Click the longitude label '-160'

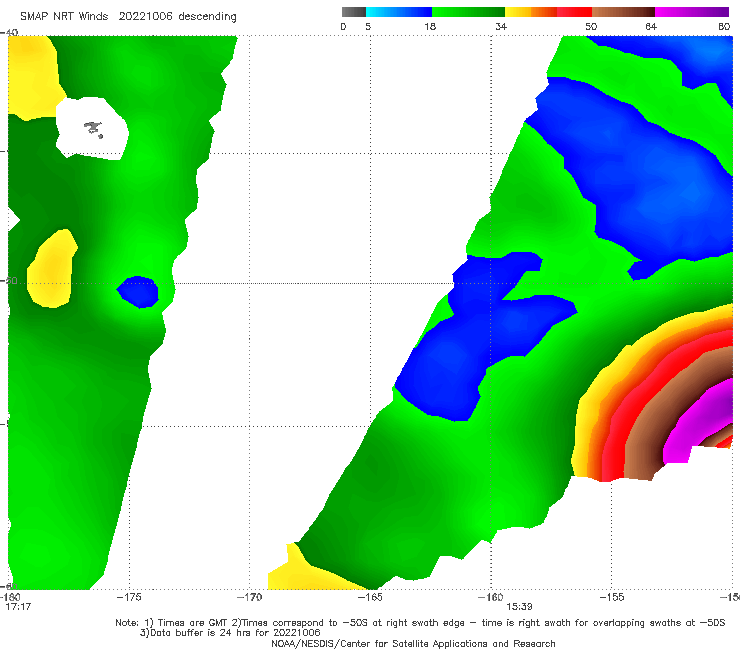491,597
